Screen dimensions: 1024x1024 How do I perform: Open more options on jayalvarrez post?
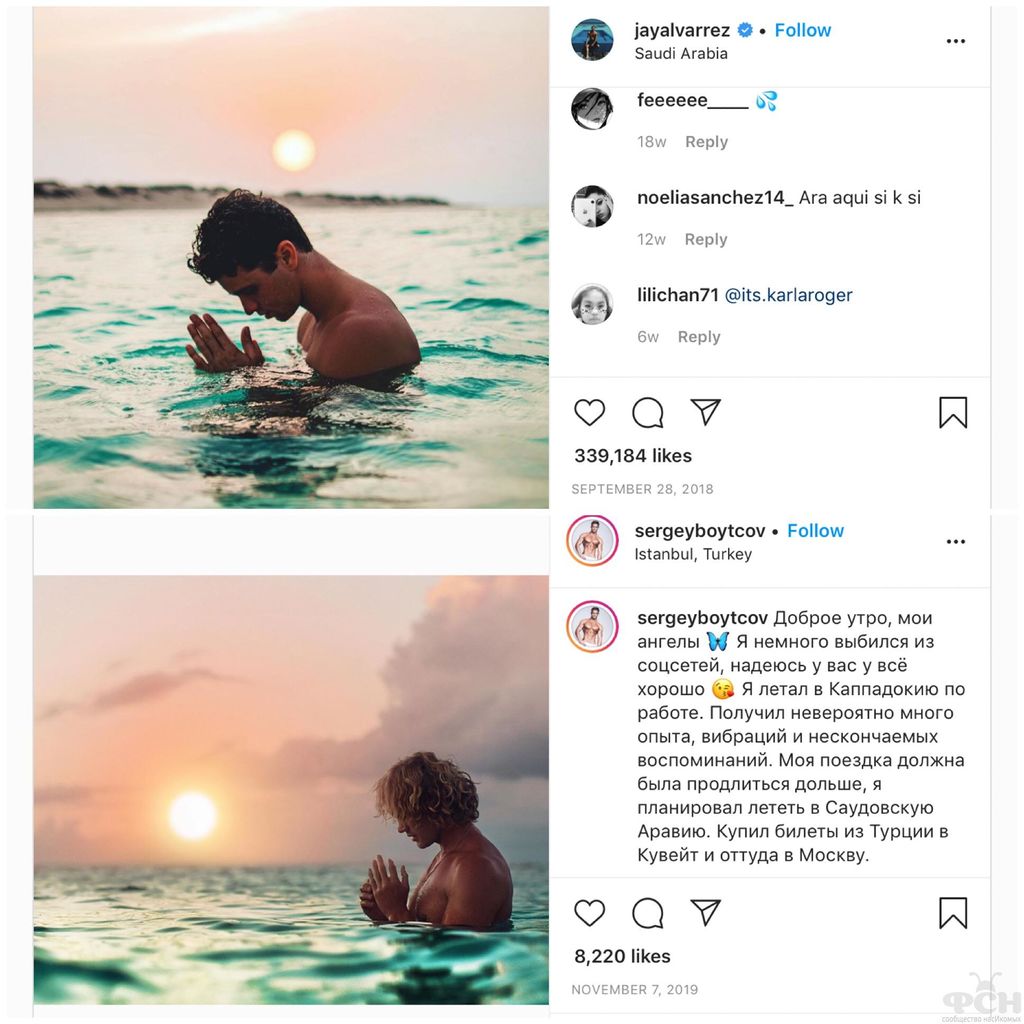pos(956,41)
